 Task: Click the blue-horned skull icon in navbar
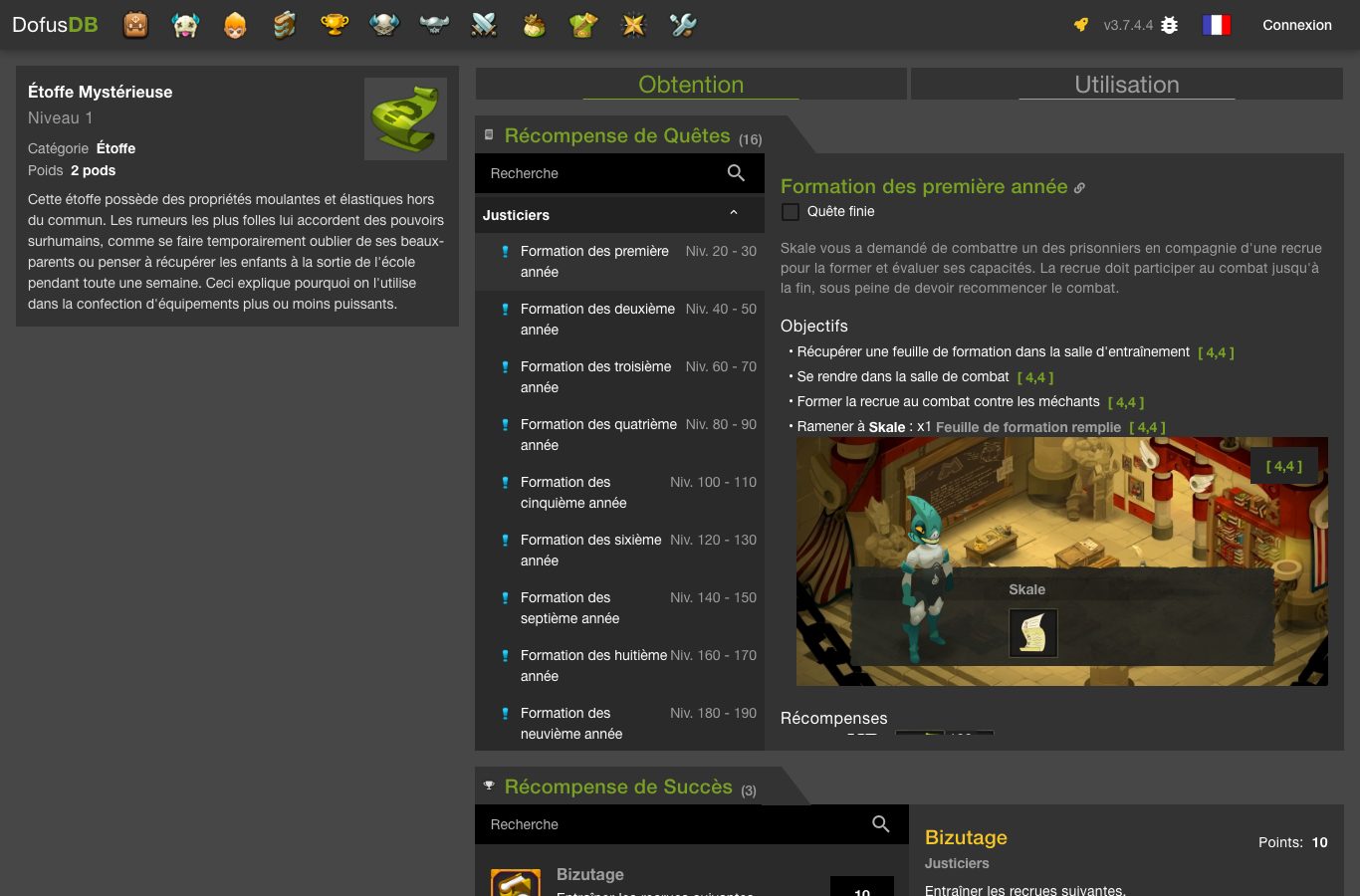[x=384, y=25]
